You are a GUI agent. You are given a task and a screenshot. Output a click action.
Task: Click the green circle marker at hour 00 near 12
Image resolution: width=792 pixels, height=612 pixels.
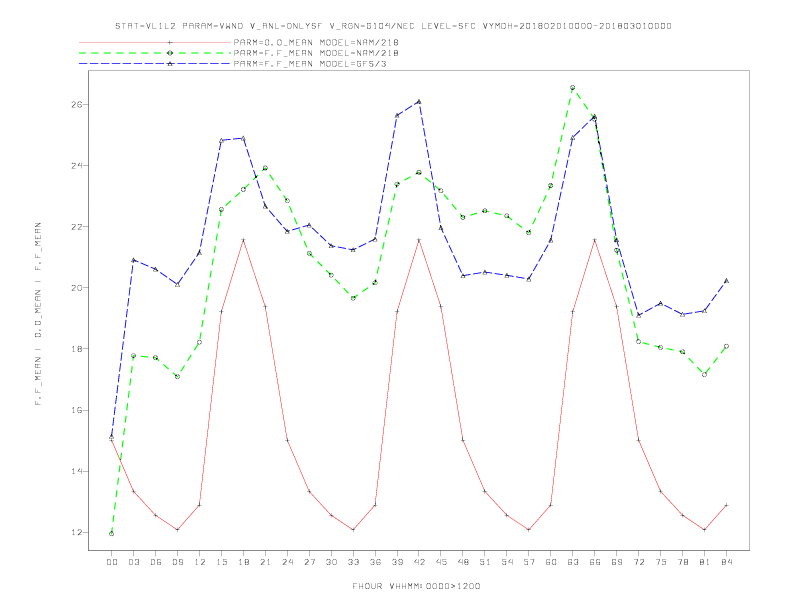tap(112, 534)
